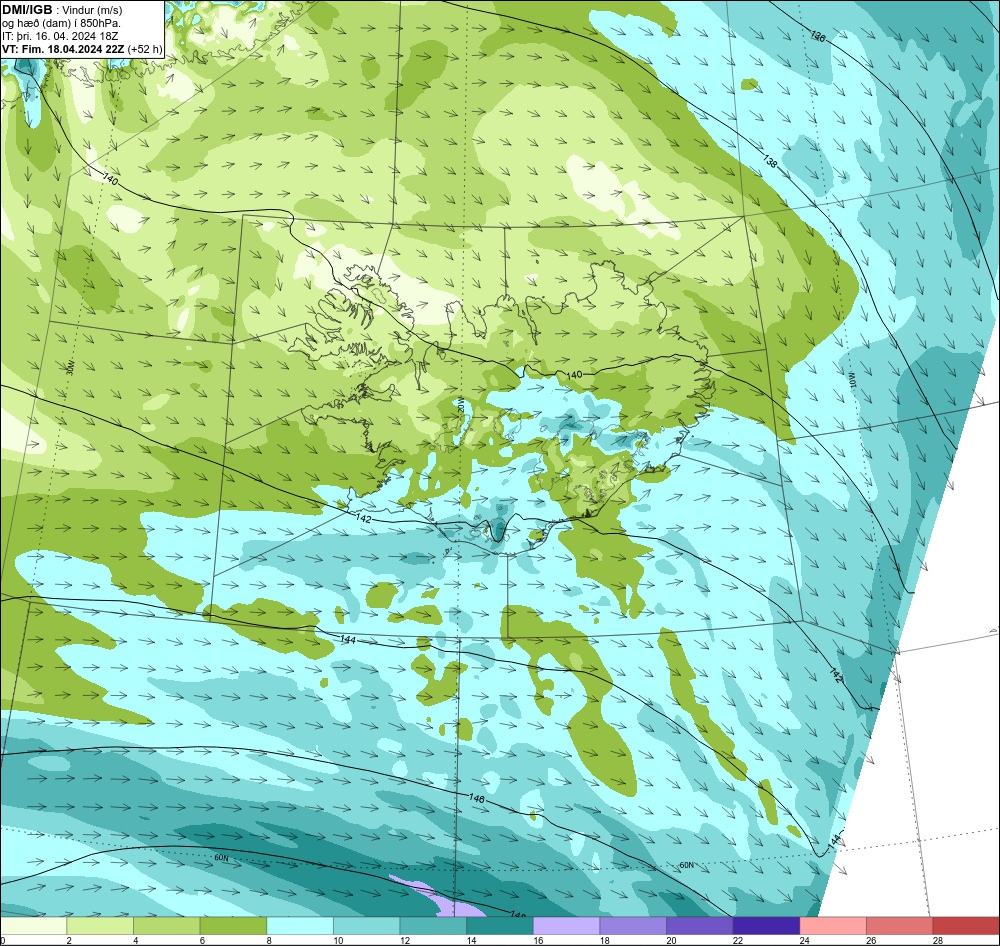This screenshot has width=1000, height=946.
Task: Click the '30W' longitude label
Action: [70, 368]
